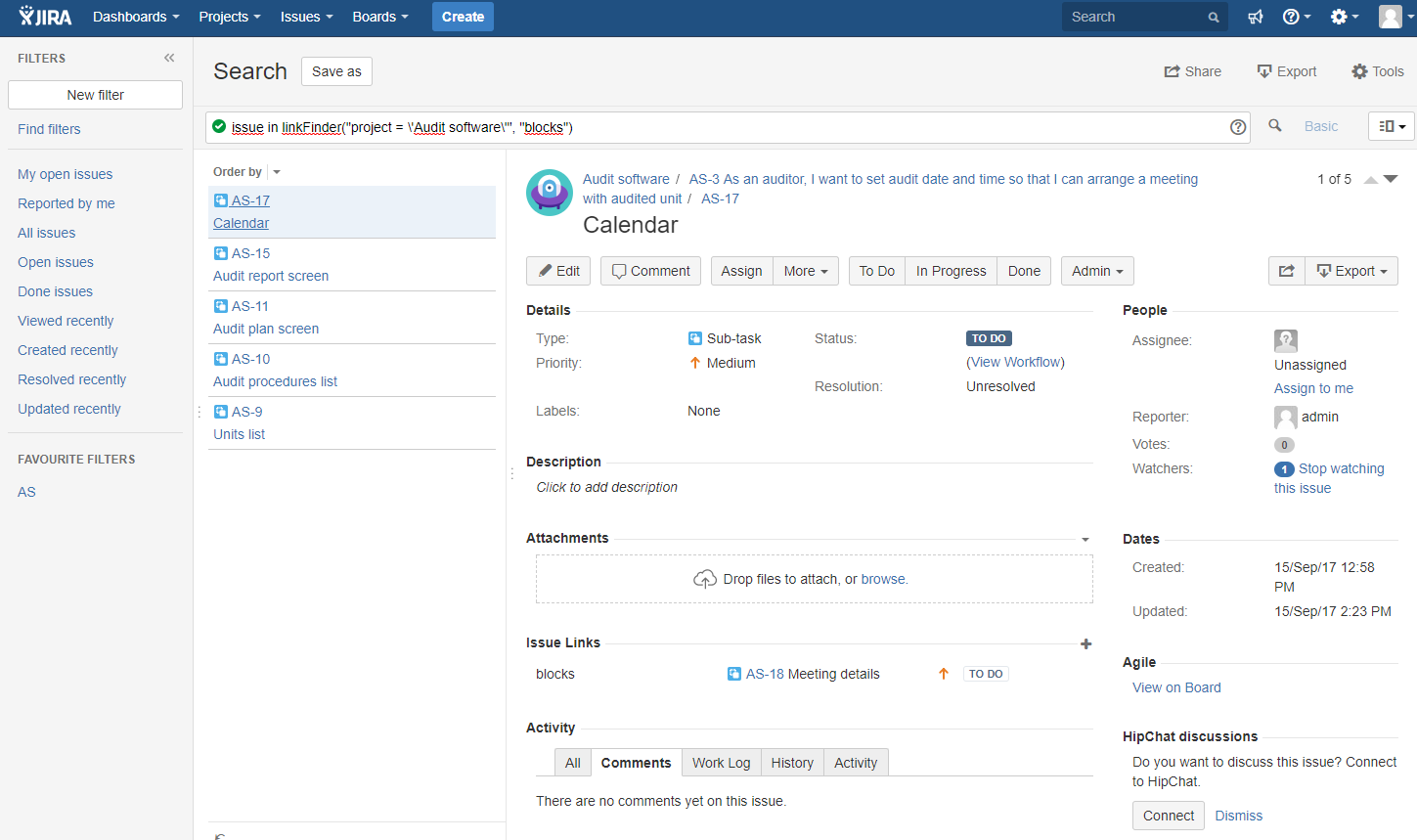The width and height of the screenshot is (1417, 840).
Task: Select Reported by me filter
Action: click(x=66, y=203)
